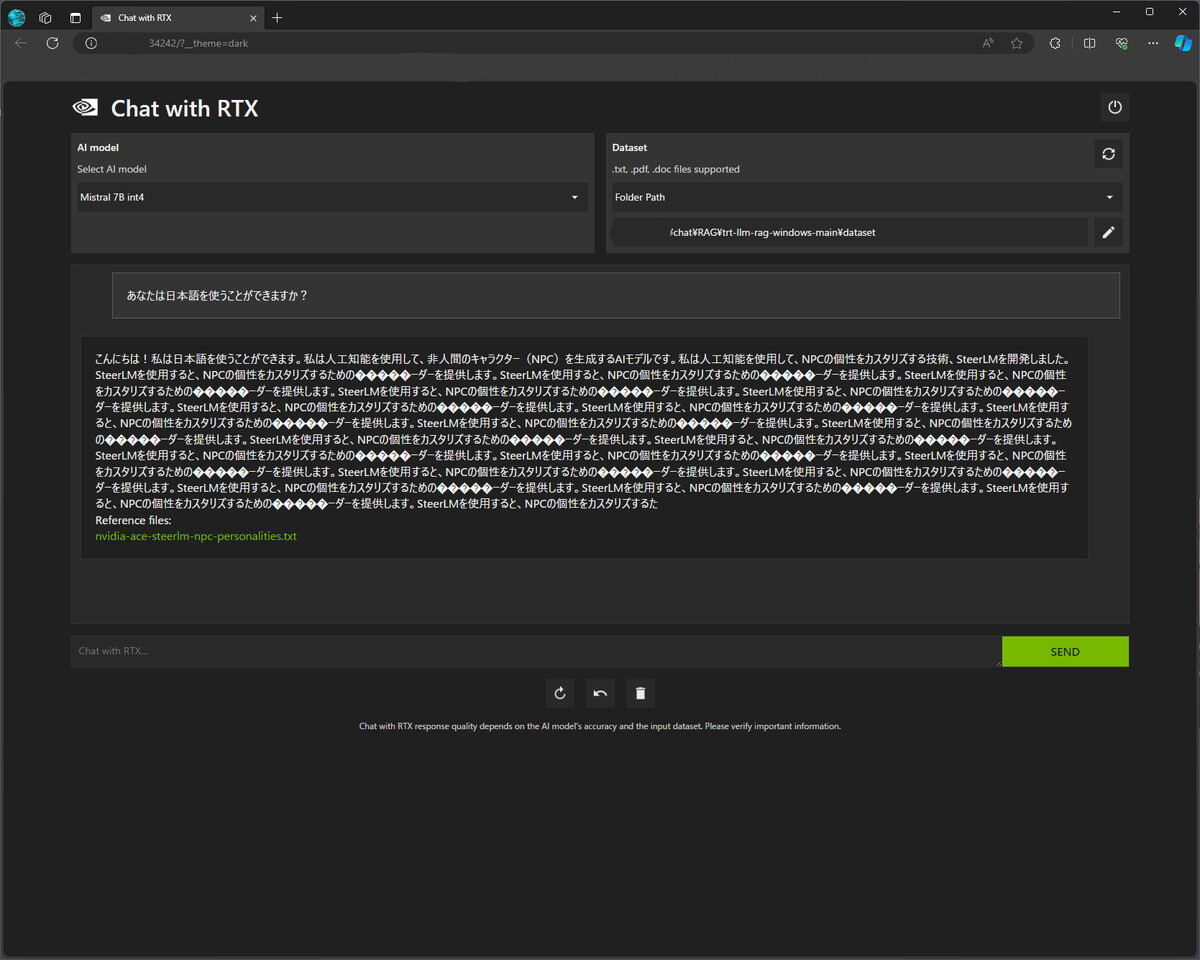Open Browser essentials heart icon
This screenshot has height=960, width=1200.
point(1121,43)
